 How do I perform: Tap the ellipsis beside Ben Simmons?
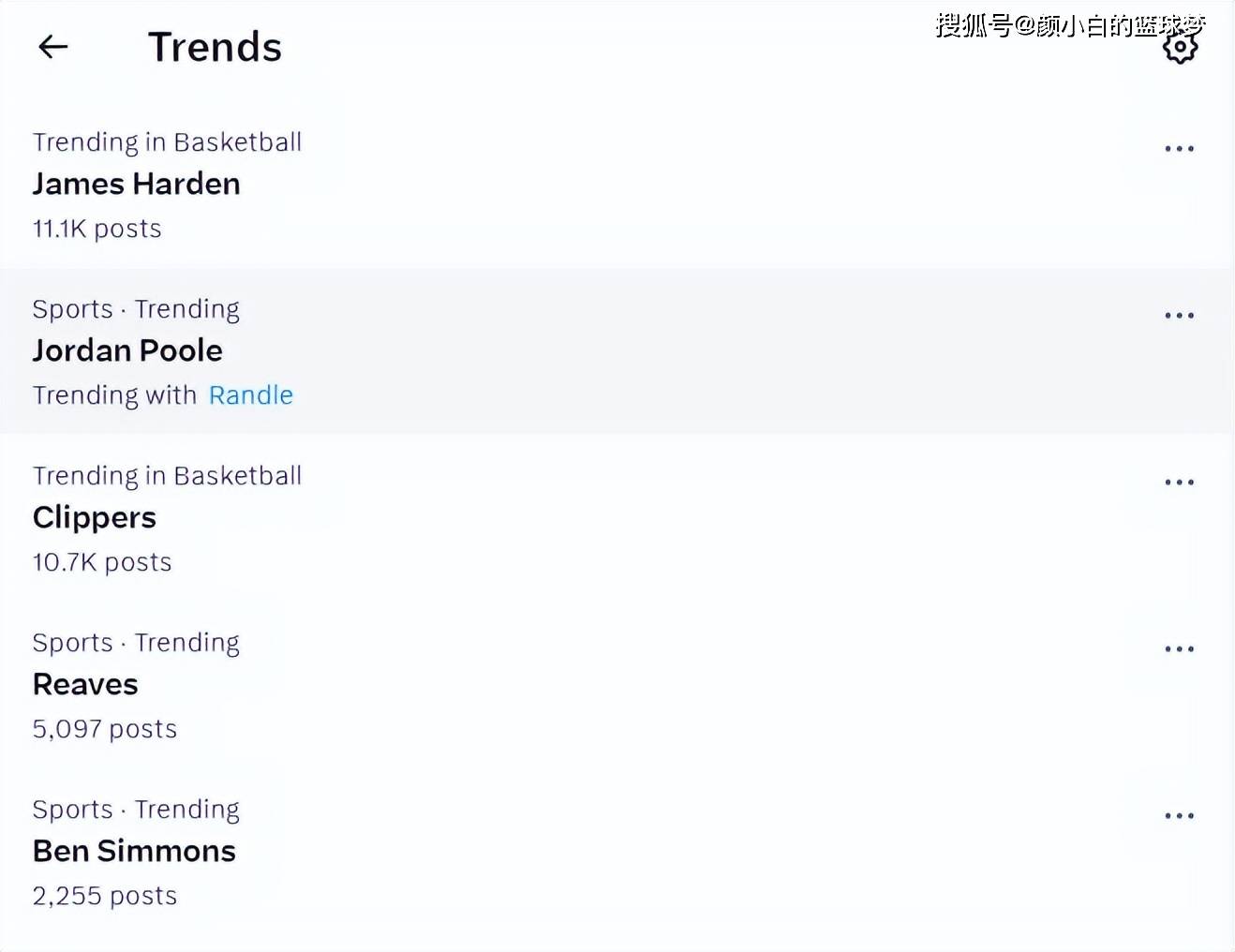point(1179,816)
